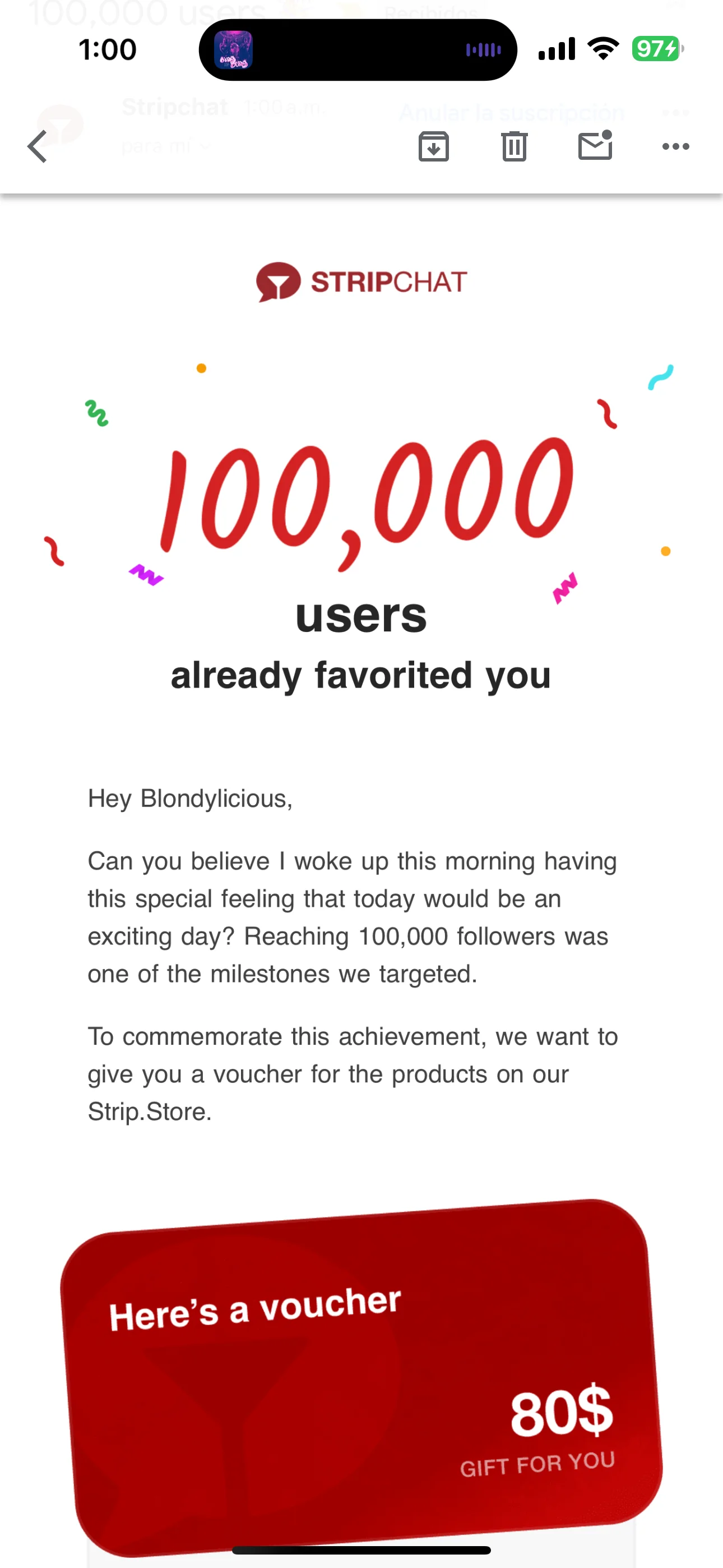Open the "Here's a voucher" card title

(255, 1309)
